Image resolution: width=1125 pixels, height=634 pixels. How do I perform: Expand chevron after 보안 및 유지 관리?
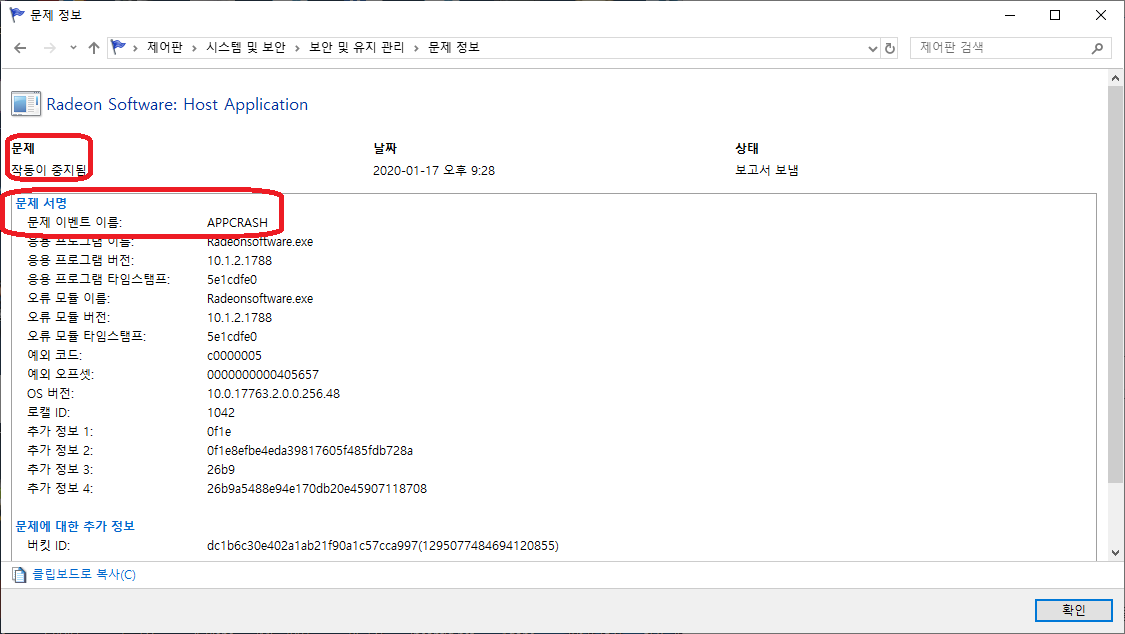[416, 48]
